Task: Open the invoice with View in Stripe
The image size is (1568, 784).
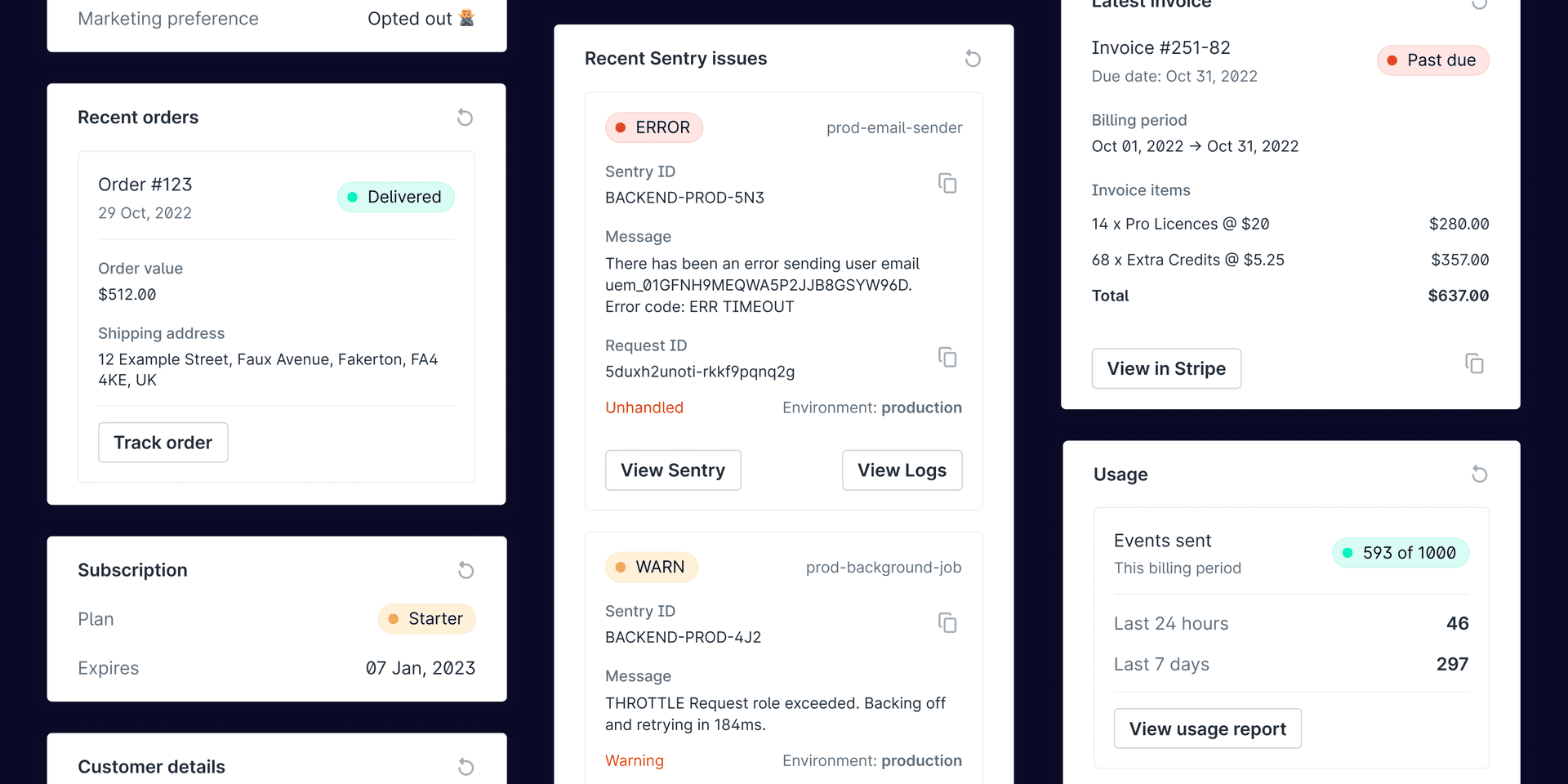Action: coord(1166,369)
